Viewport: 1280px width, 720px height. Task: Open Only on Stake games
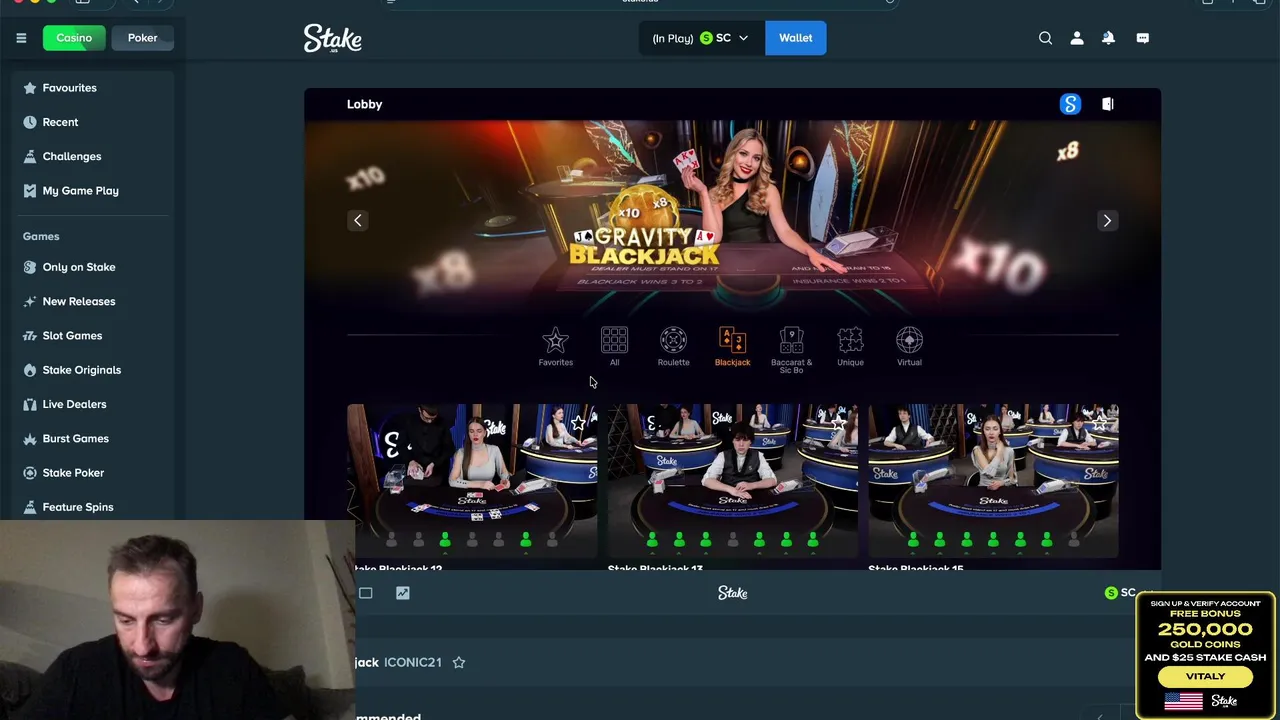(x=92, y=267)
